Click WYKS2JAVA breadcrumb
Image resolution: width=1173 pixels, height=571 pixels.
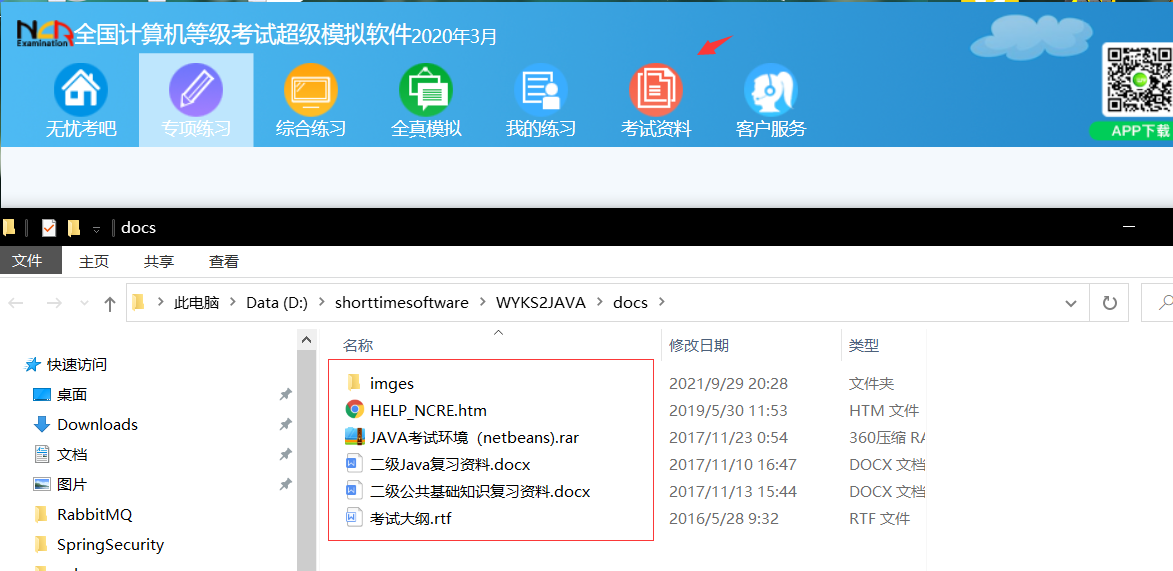541,303
